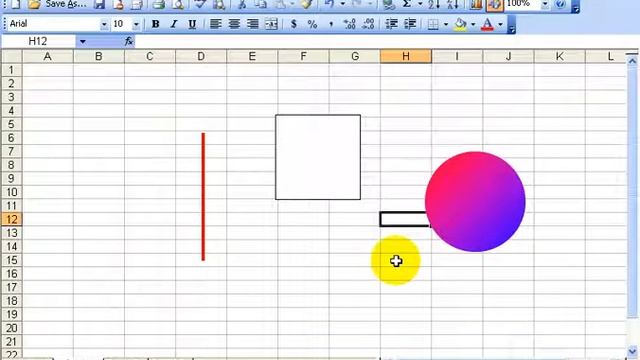
Task: Open the Borders style dropdown arrow
Action: [x=446, y=24]
